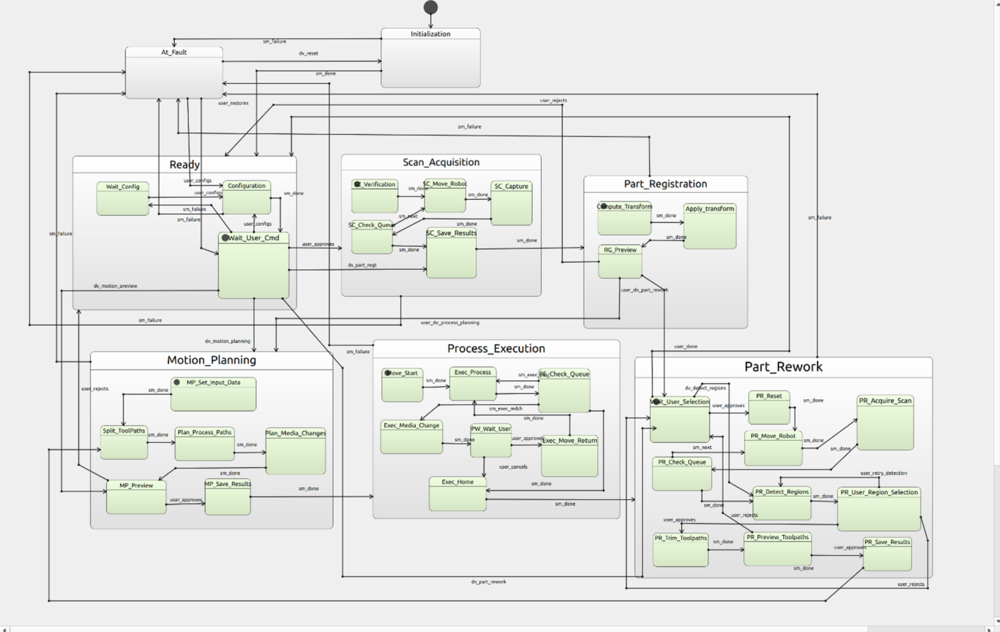This screenshot has width=1000, height=632.
Task: Click the dv_detect_regions transition label
Action: click(705, 388)
